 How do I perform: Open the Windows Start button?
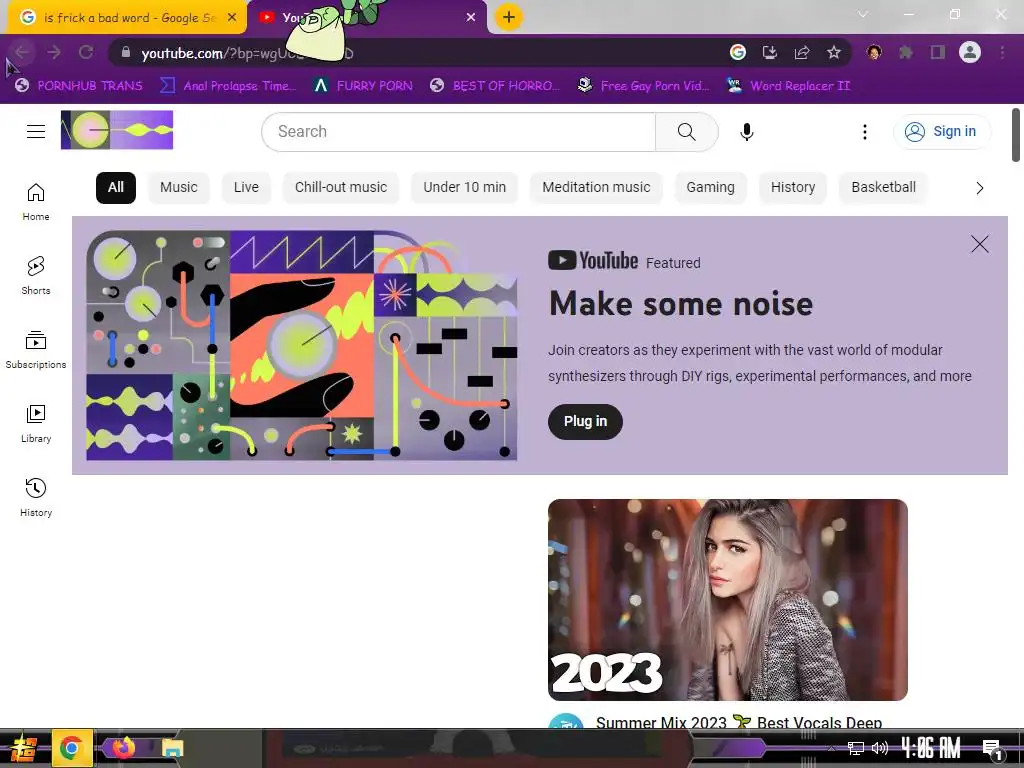point(23,748)
